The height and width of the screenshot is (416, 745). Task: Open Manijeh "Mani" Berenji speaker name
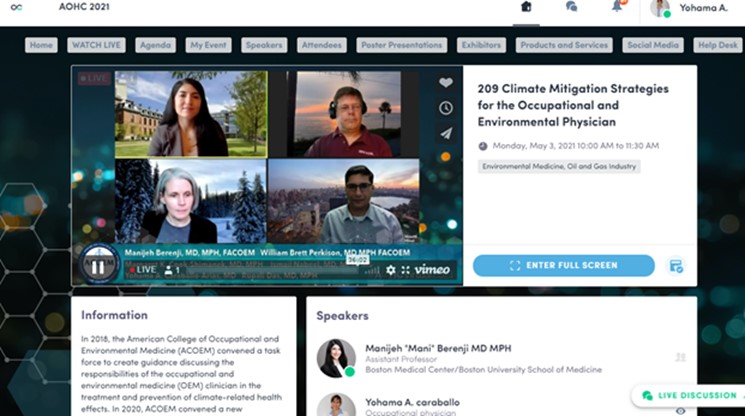click(x=438, y=348)
